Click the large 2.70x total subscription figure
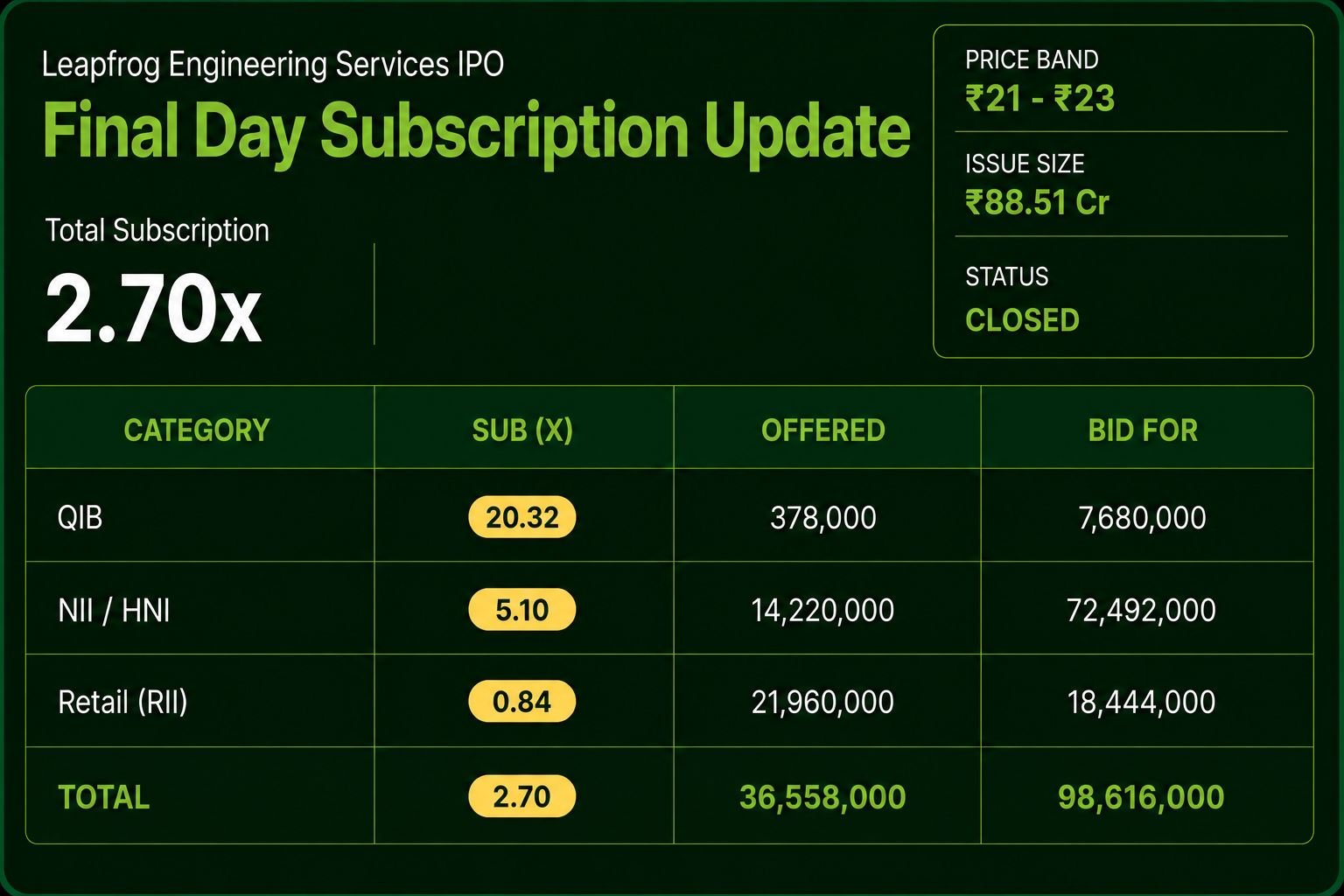This screenshot has height=896, width=1344. [x=153, y=309]
